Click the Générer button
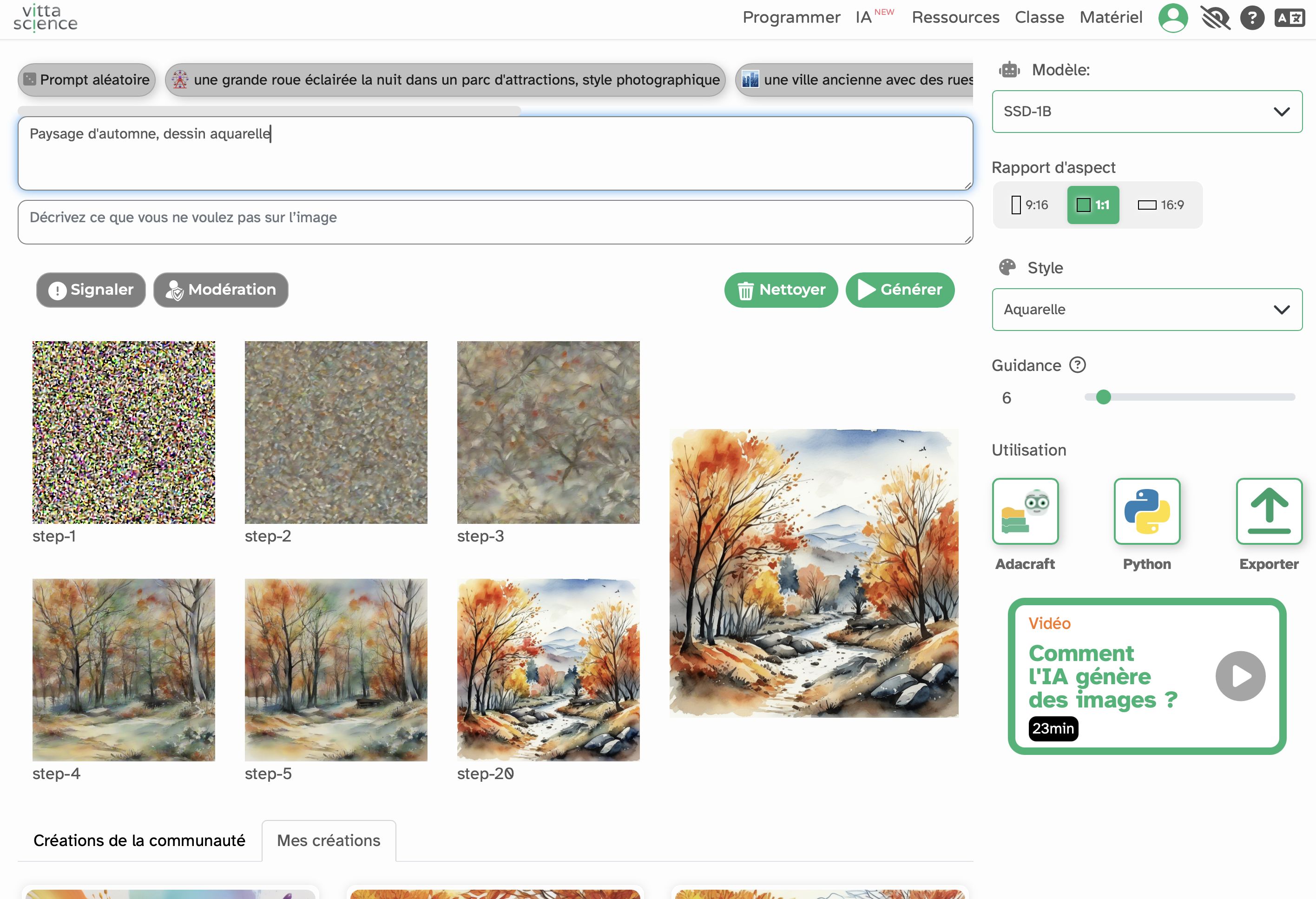Screen dimensions: 1316x899 pyautogui.click(x=900, y=290)
